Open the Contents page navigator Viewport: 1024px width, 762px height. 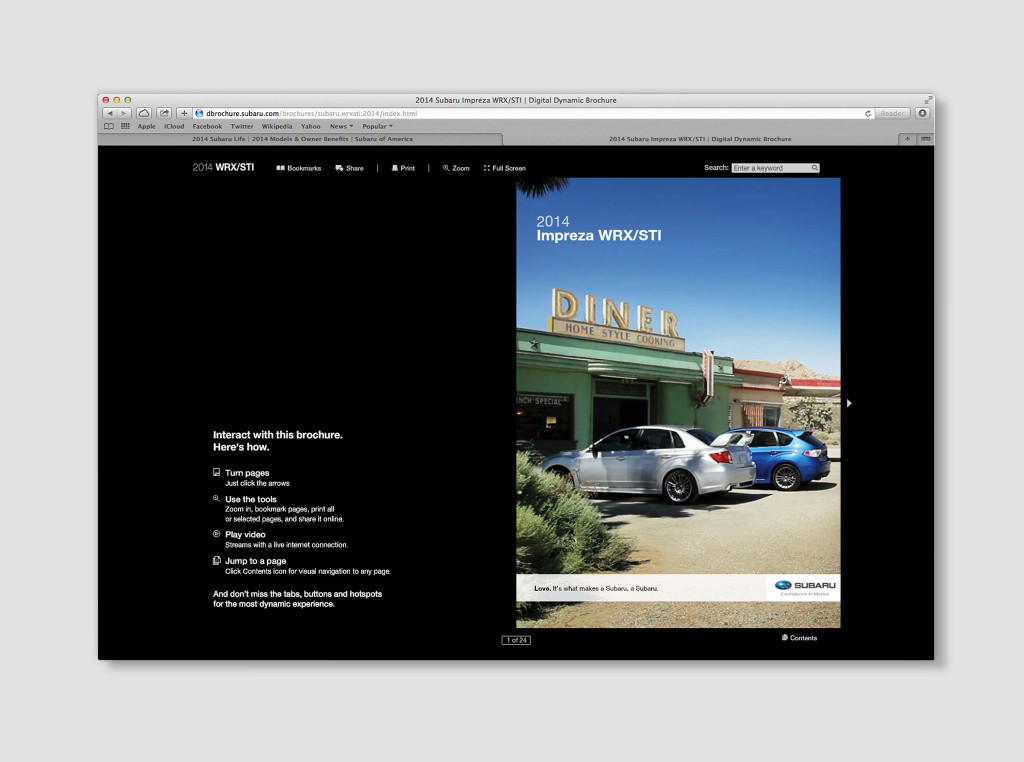[x=799, y=638]
